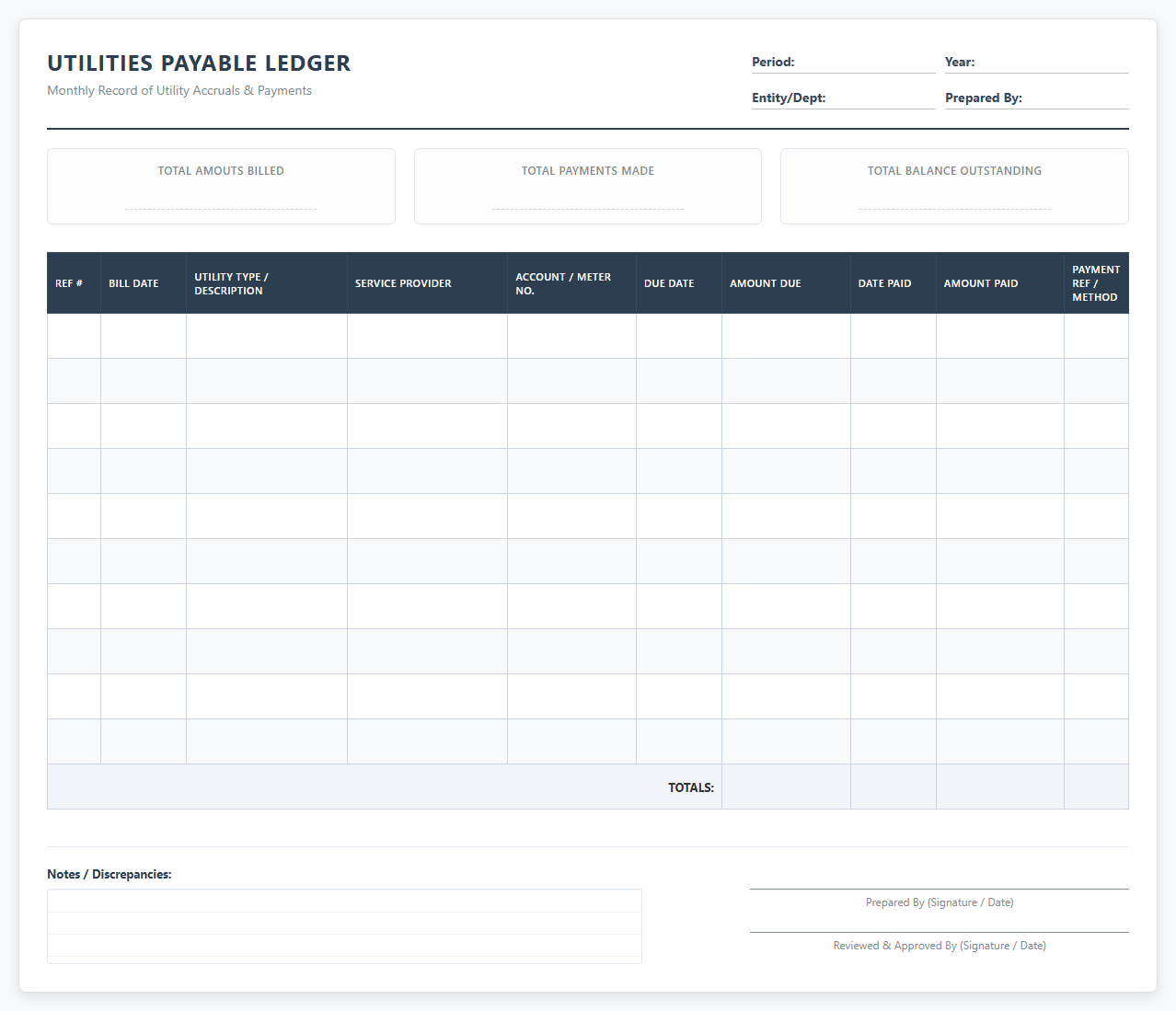Click the Amount Paid totals cell
This screenshot has width=1176, height=1011.
coord(1000,787)
